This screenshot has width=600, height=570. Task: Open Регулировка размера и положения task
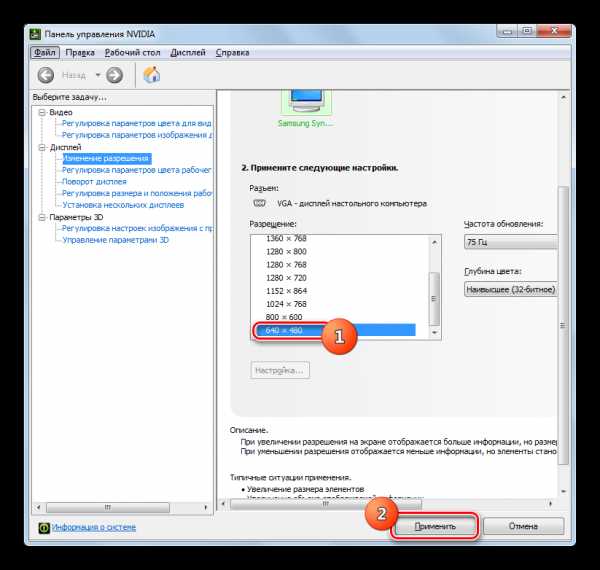tap(137, 193)
